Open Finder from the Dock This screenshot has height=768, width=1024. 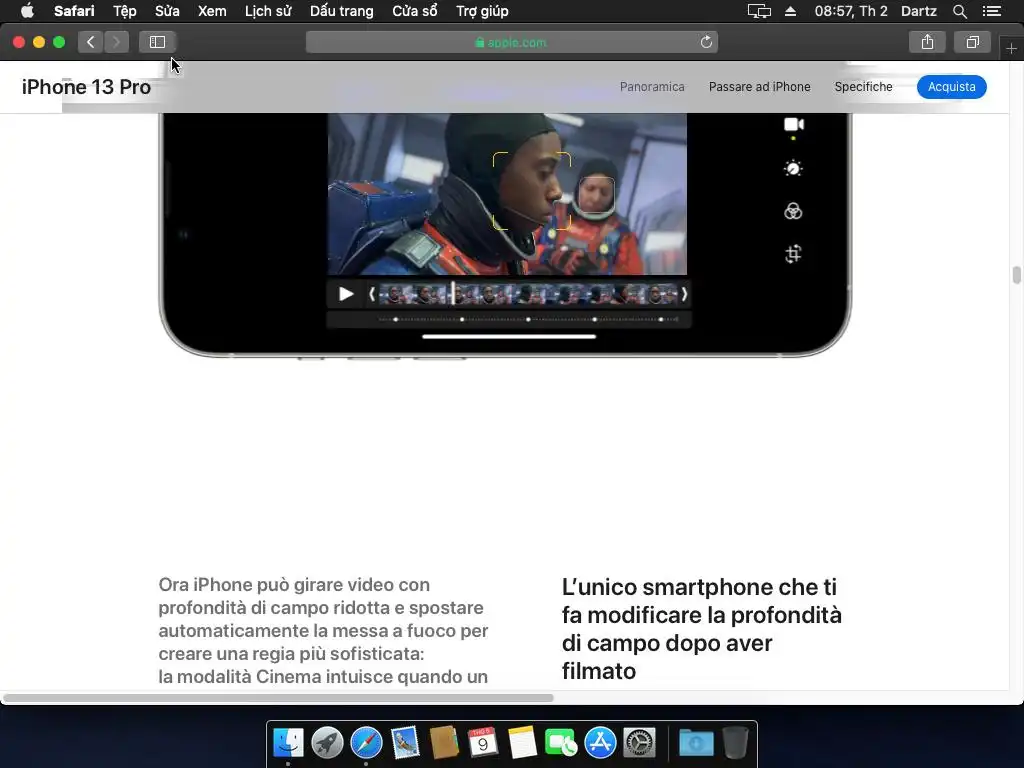point(288,743)
